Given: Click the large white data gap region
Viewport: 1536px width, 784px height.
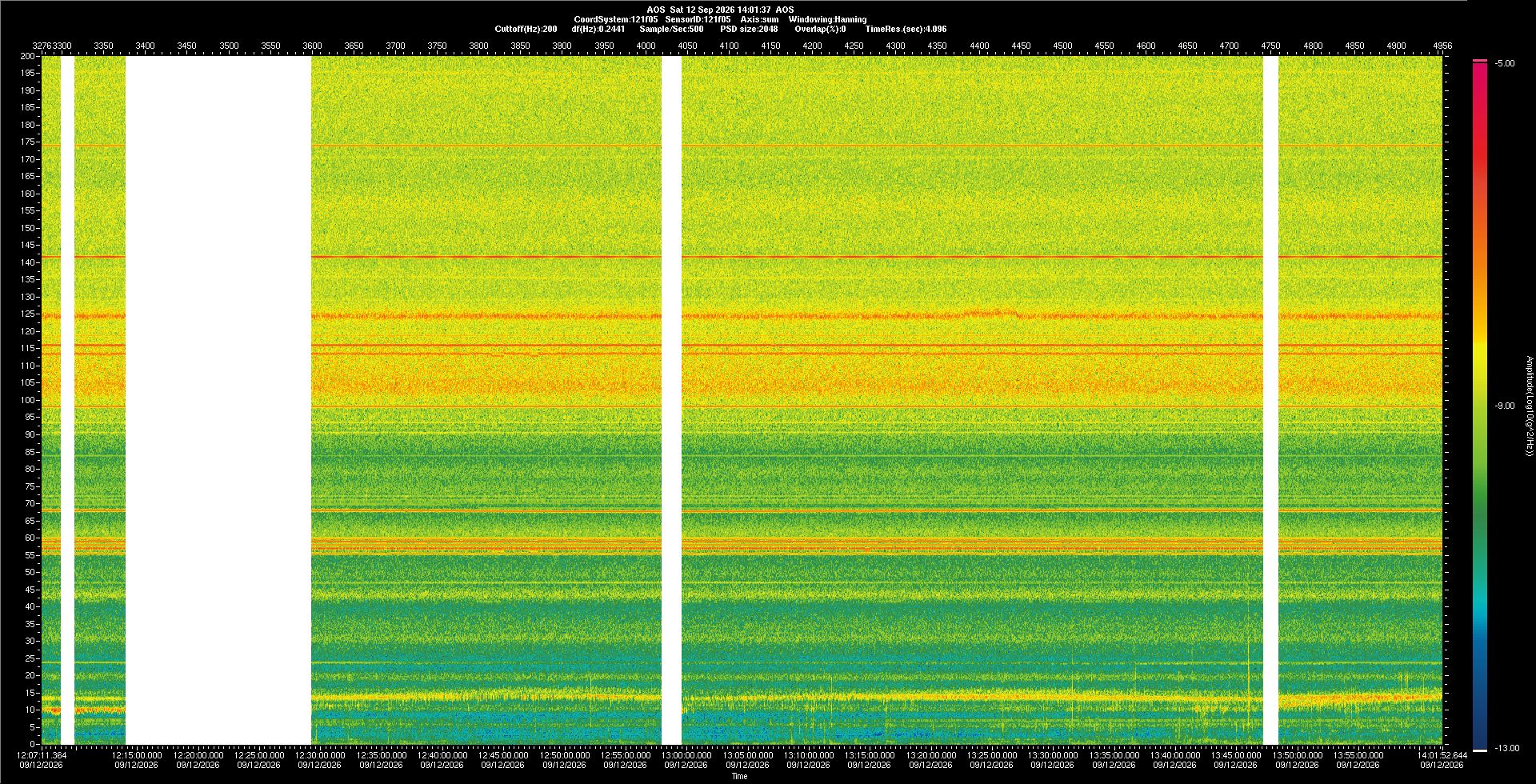Looking at the screenshot, I should pyautogui.click(x=218, y=400).
